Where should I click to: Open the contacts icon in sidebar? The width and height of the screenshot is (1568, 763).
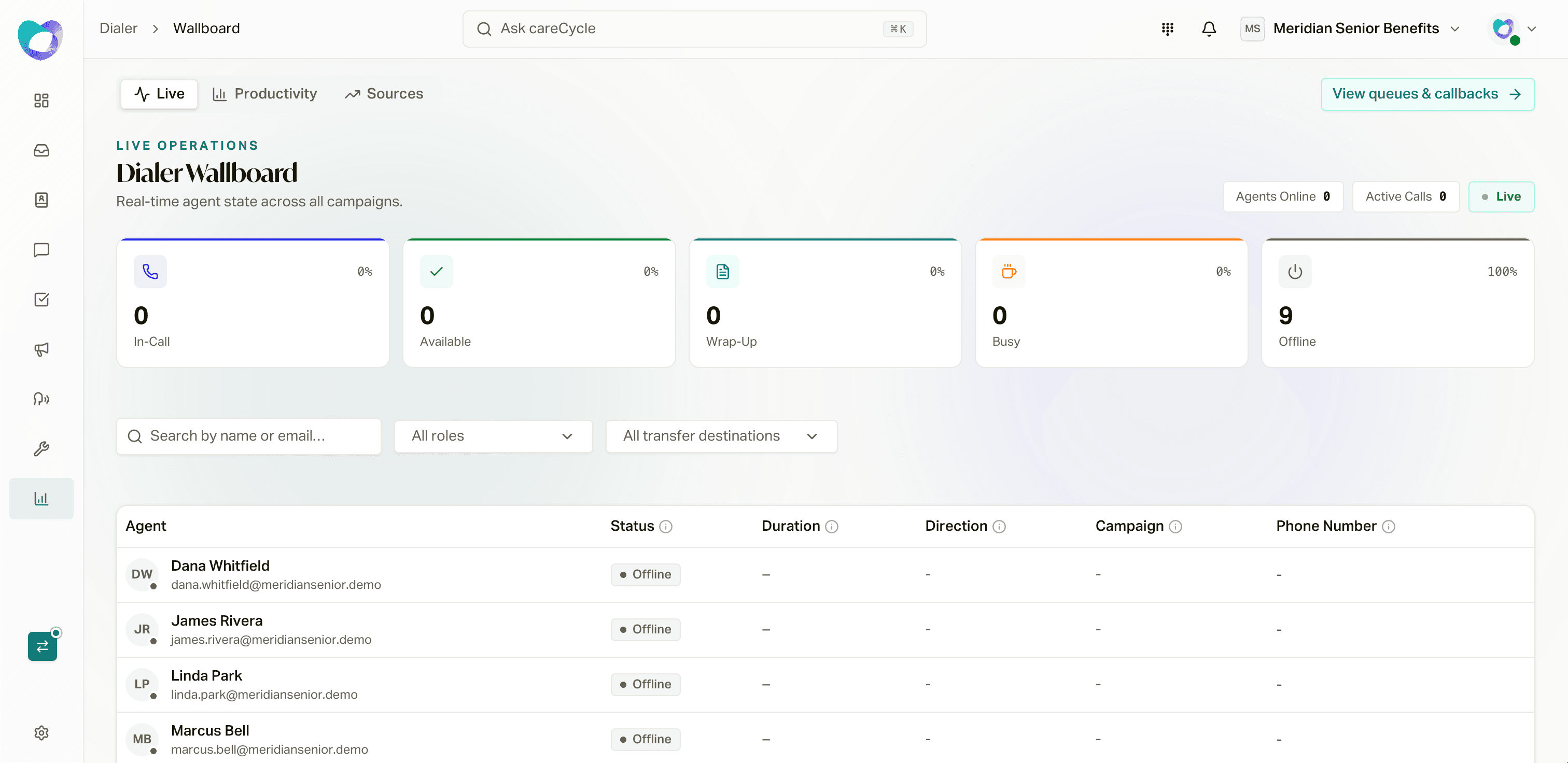(x=41, y=200)
